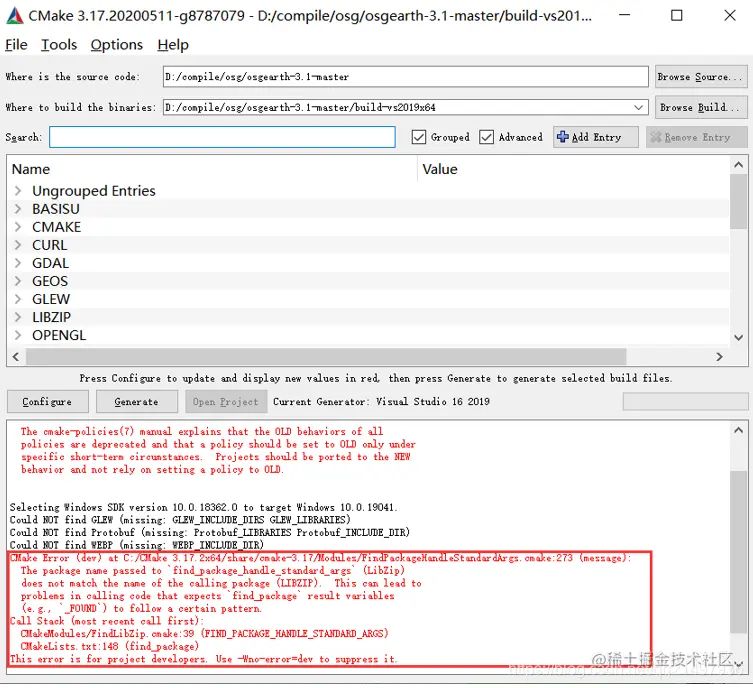Click the Value column header
753x688 pixels.
440,169
